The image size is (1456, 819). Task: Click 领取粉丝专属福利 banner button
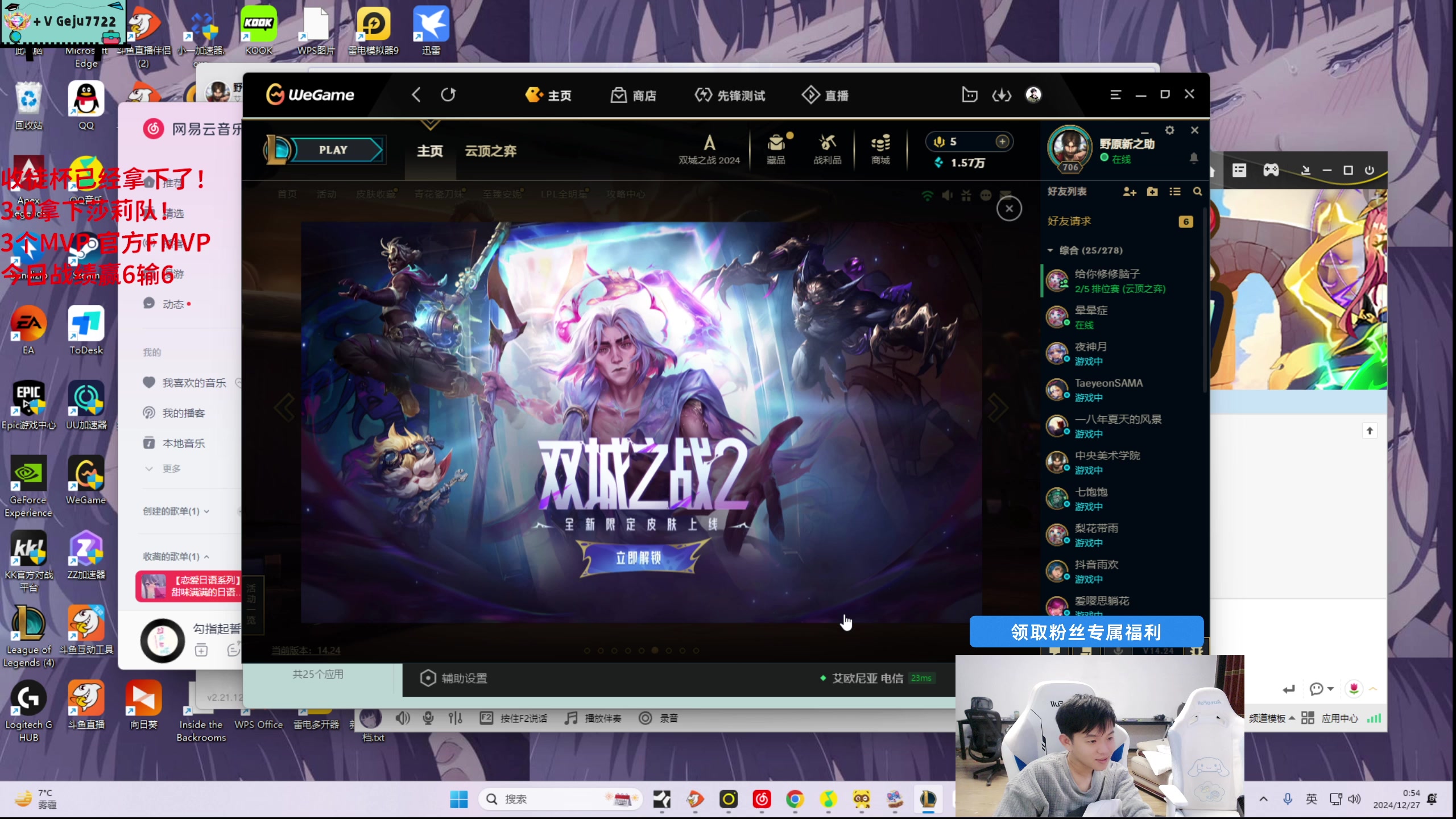[x=1086, y=632]
